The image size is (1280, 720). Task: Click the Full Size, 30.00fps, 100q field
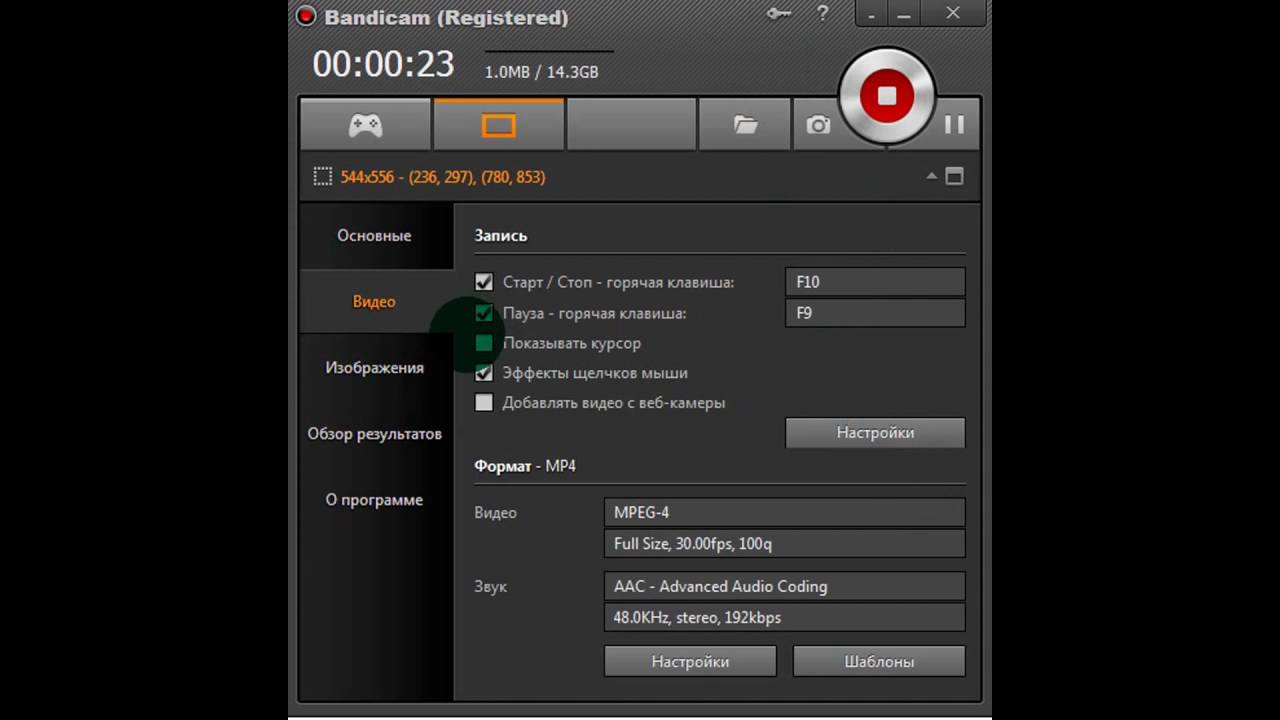click(x=785, y=544)
